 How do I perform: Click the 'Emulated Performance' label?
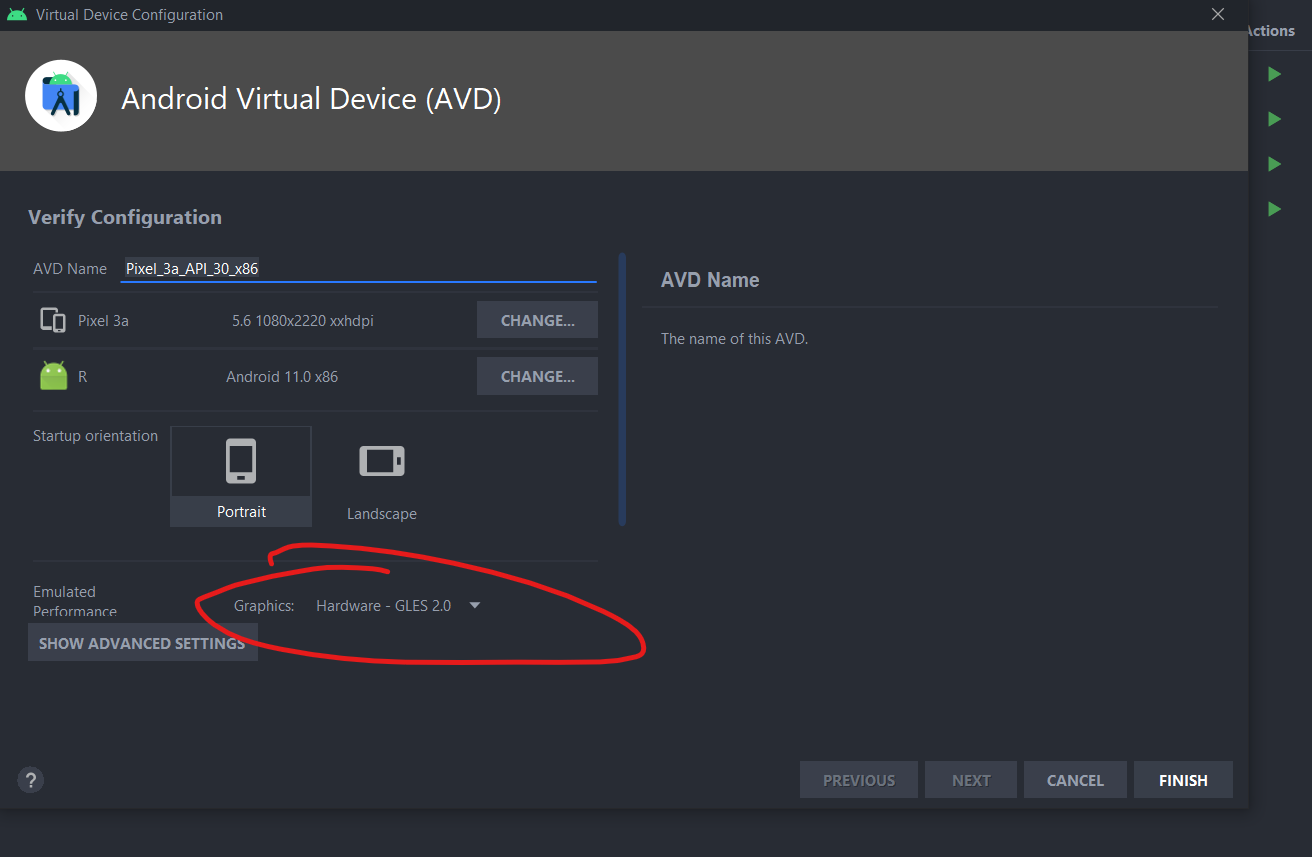(x=75, y=601)
